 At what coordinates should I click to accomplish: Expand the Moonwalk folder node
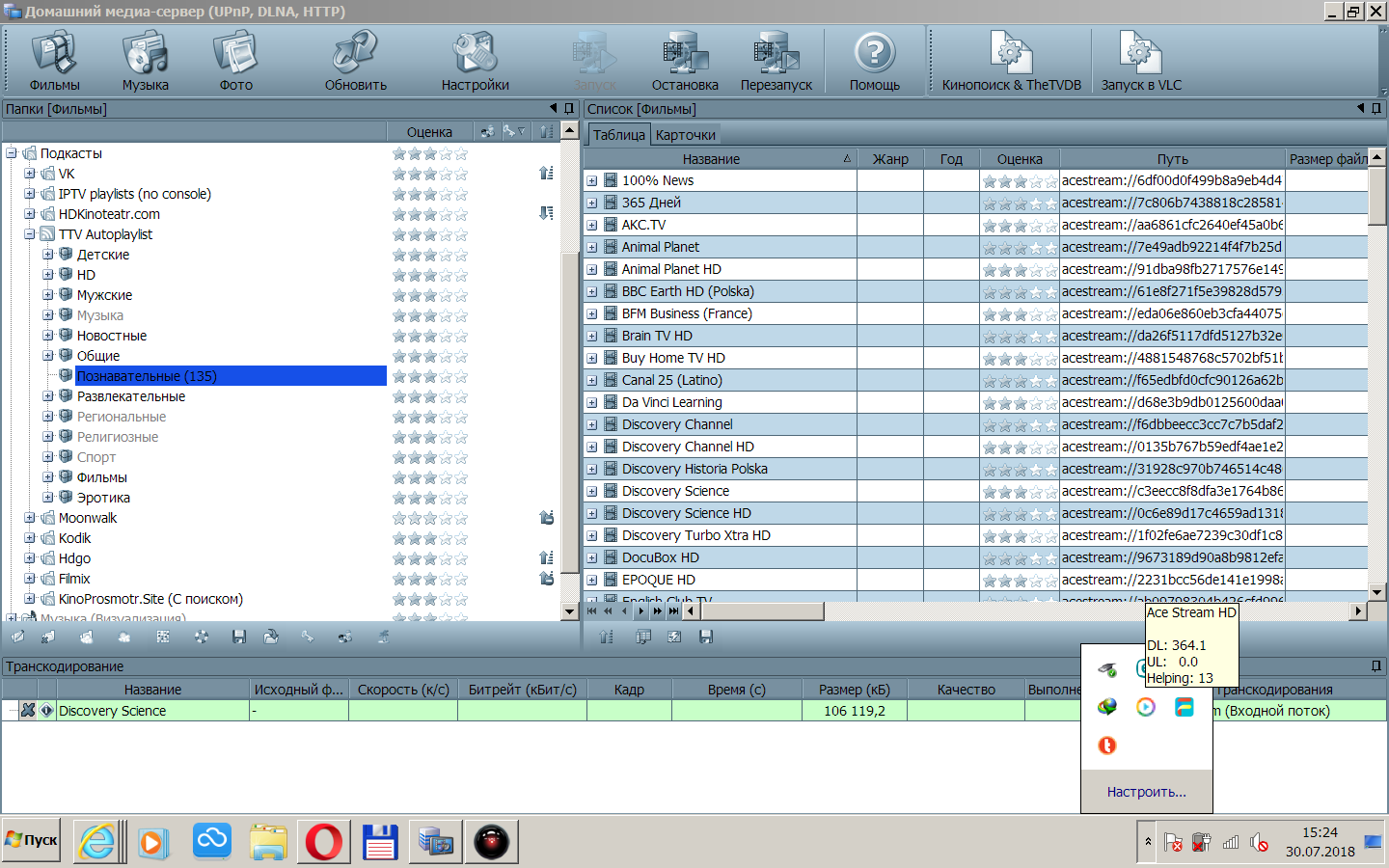30,518
